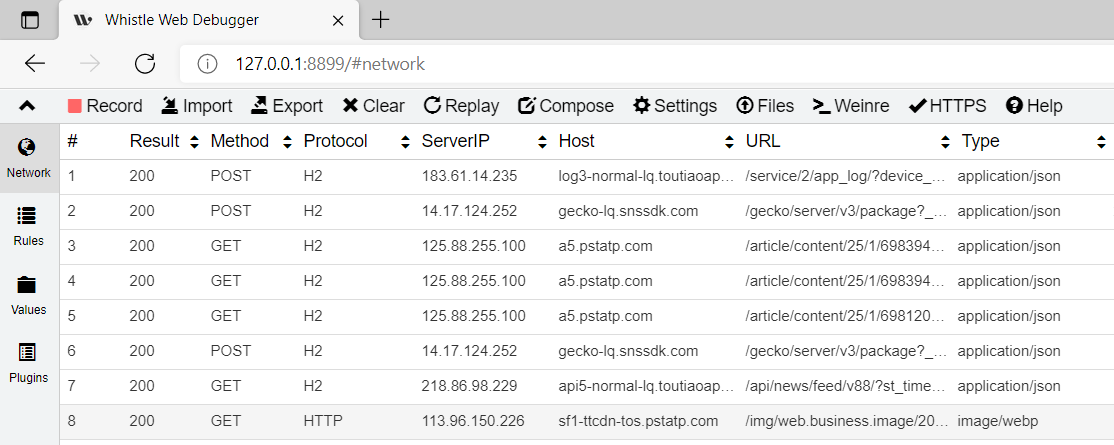Switch to the Rules sidebar tab
Screen dimensions: 1114x445
coord(29,227)
